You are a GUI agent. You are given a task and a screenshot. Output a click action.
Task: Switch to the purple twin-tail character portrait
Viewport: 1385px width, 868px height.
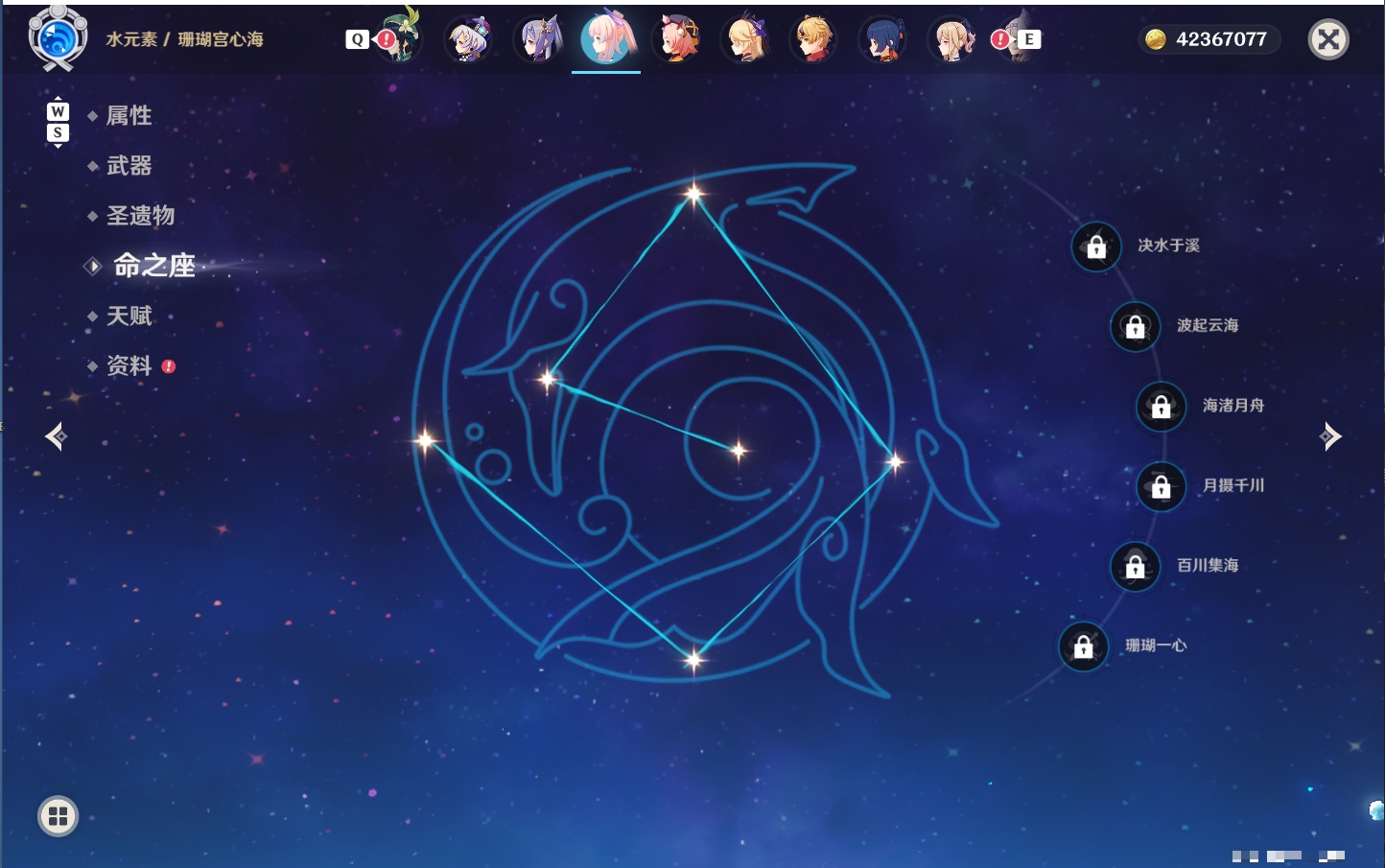point(538,38)
